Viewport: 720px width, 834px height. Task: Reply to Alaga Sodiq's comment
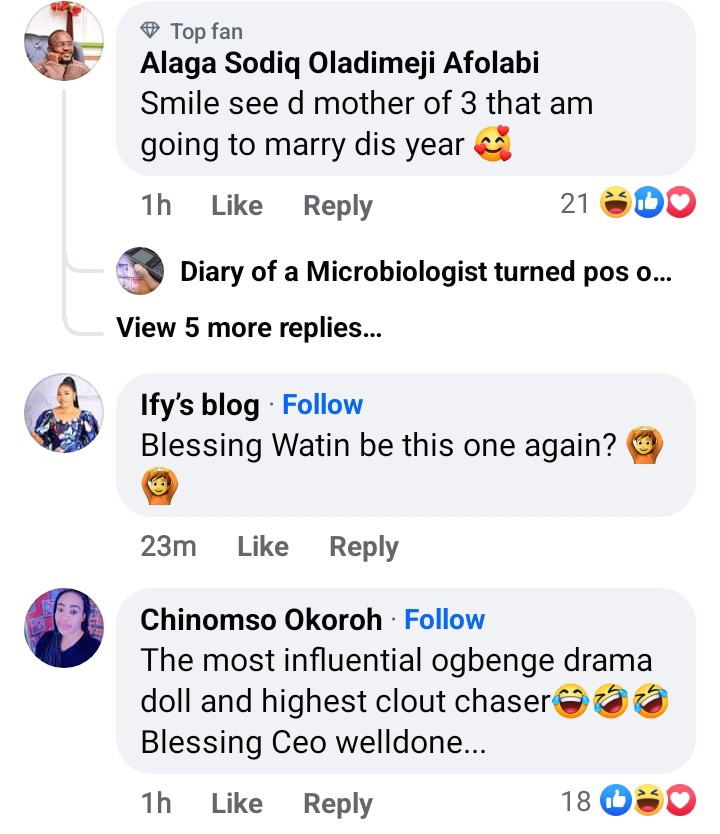point(338,206)
